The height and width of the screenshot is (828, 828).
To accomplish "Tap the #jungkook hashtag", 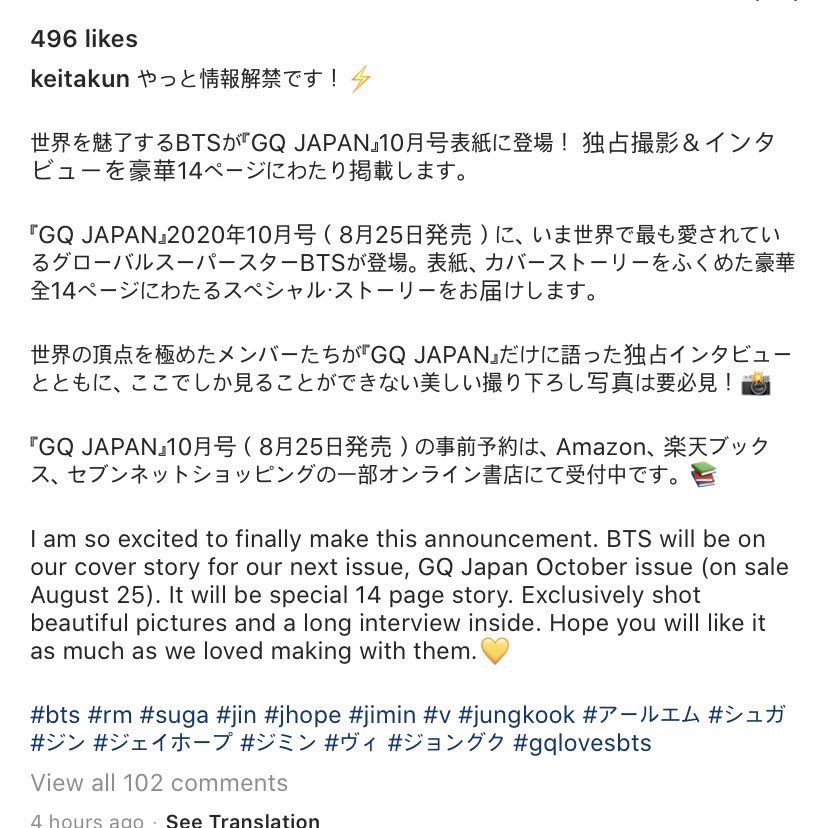I will tap(516, 716).
